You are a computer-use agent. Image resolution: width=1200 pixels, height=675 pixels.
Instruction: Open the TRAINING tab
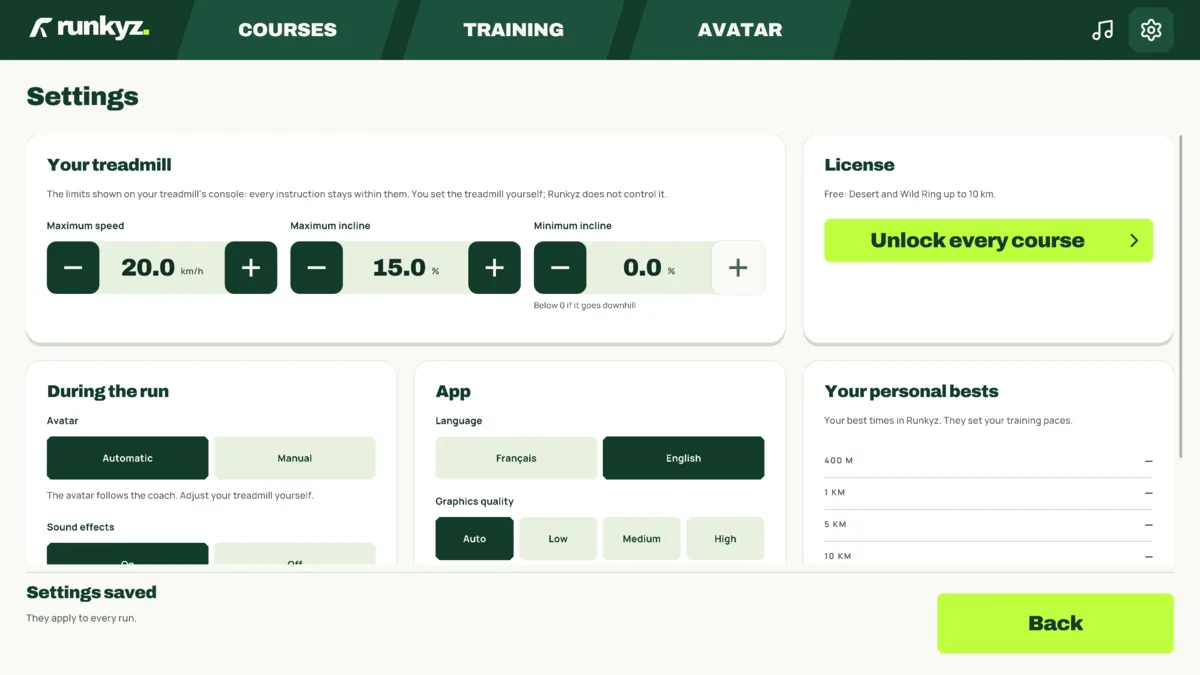click(x=513, y=30)
